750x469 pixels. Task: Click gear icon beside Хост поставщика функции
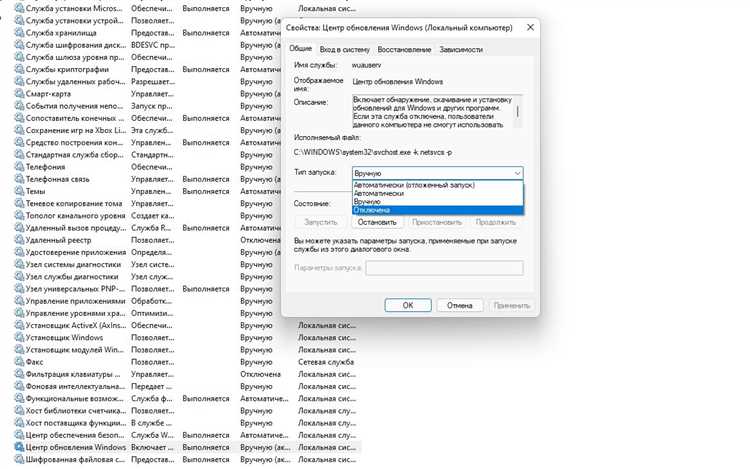pos(19,423)
